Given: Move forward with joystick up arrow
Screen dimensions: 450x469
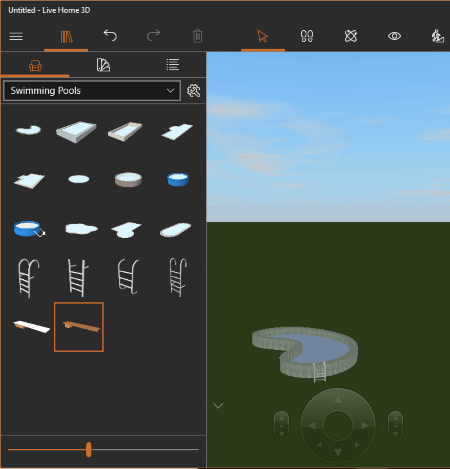Looking at the screenshot, I should pos(338,399).
